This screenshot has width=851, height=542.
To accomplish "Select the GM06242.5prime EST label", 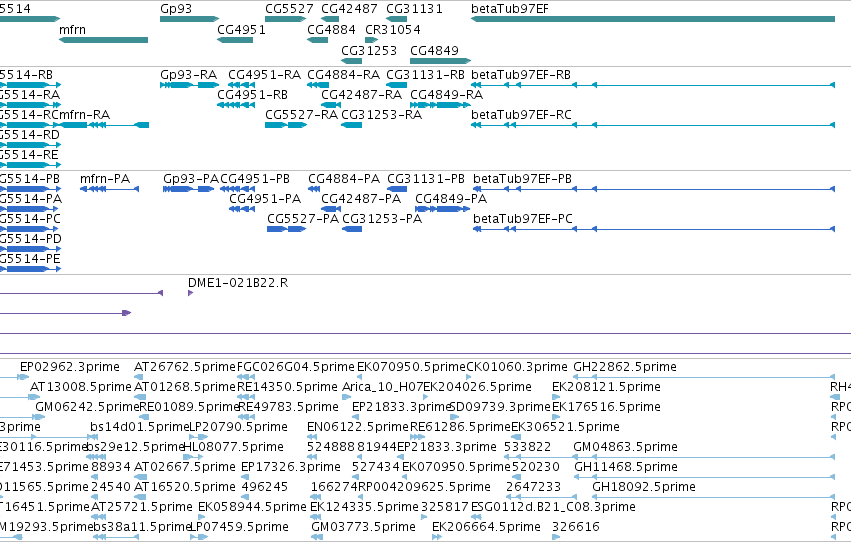I will (87, 407).
